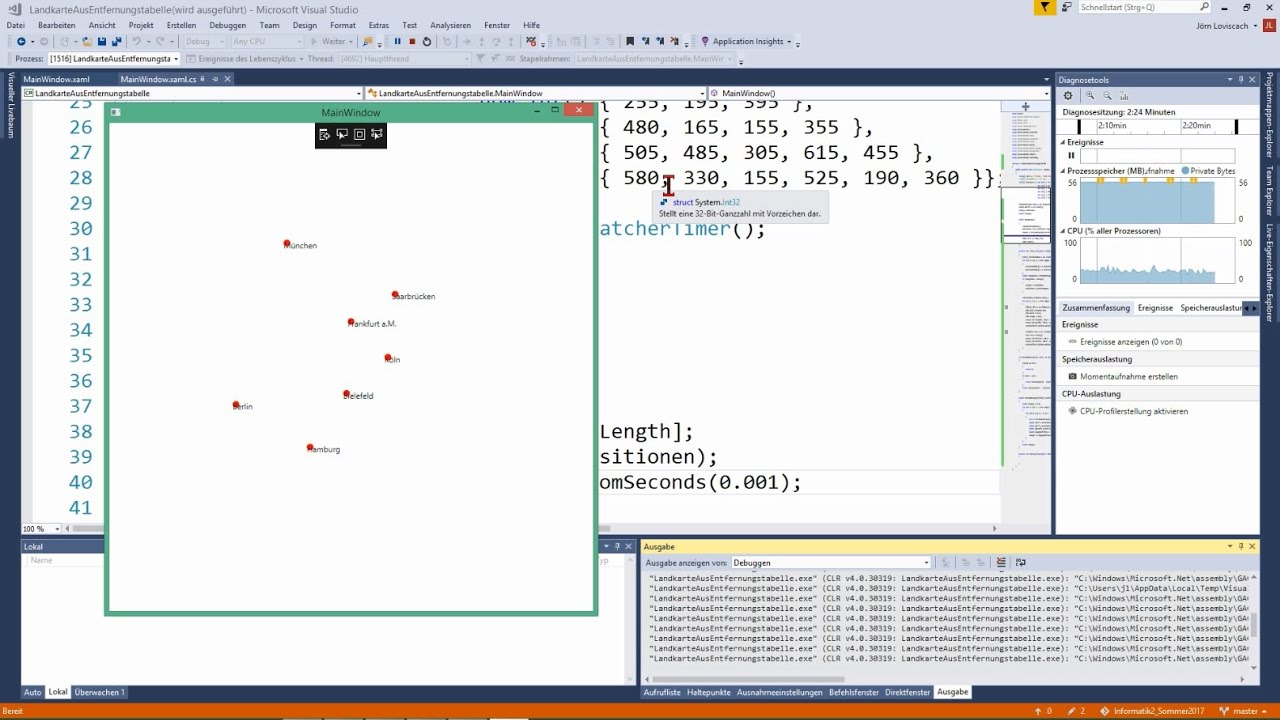Pause the Ereignisse event tracking
The height and width of the screenshot is (720, 1280).
pos(1071,155)
